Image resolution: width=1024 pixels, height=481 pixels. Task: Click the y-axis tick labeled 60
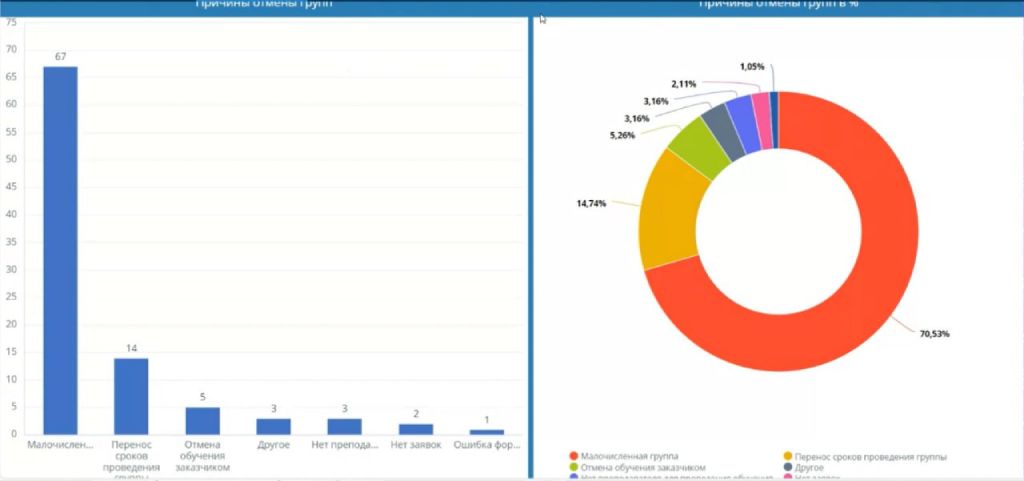[11, 104]
